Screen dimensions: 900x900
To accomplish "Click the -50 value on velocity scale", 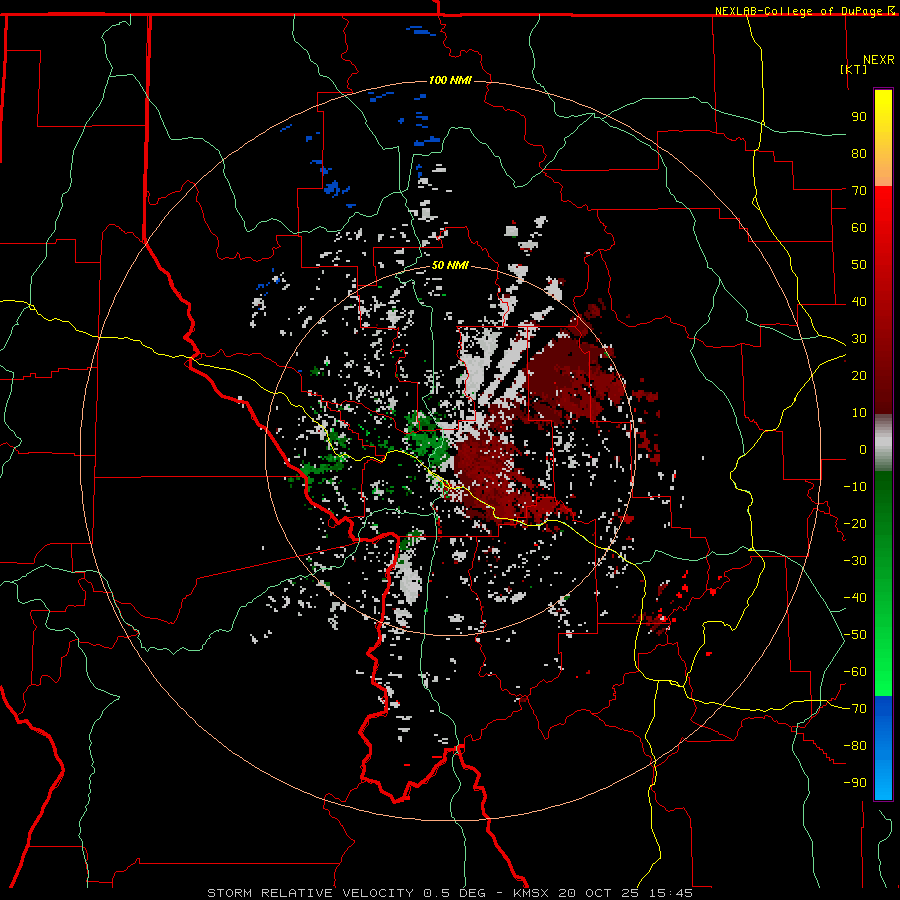I will tap(855, 635).
